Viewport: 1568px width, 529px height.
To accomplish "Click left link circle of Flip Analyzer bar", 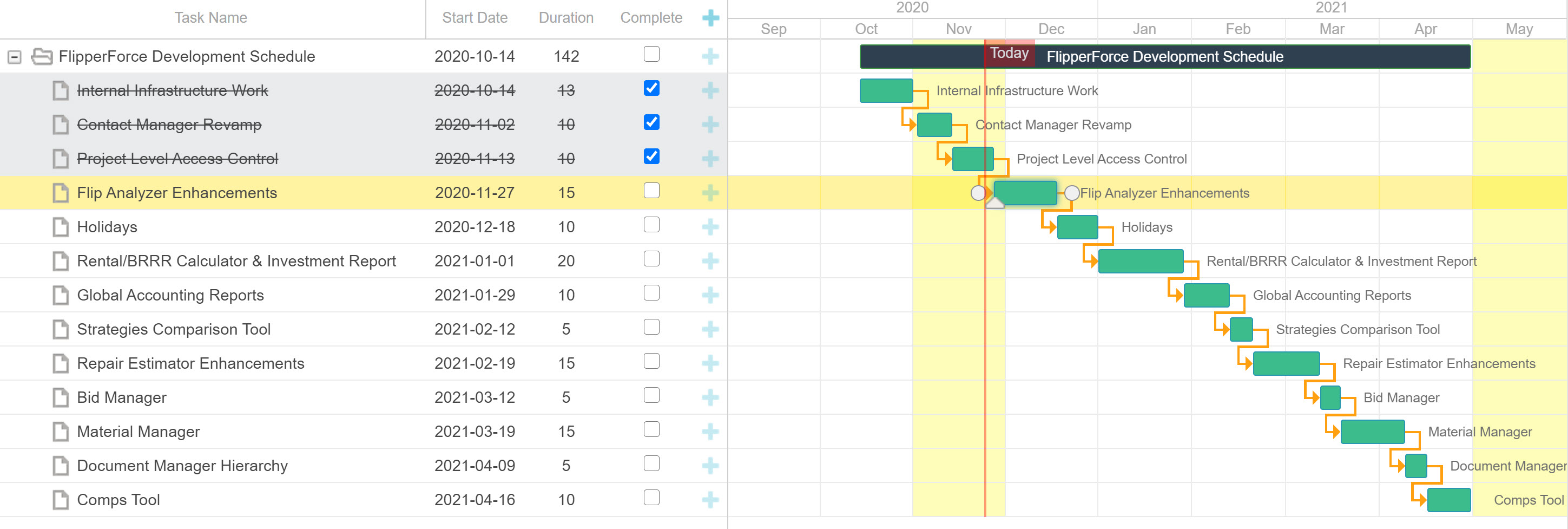I will click(x=978, y=193).
